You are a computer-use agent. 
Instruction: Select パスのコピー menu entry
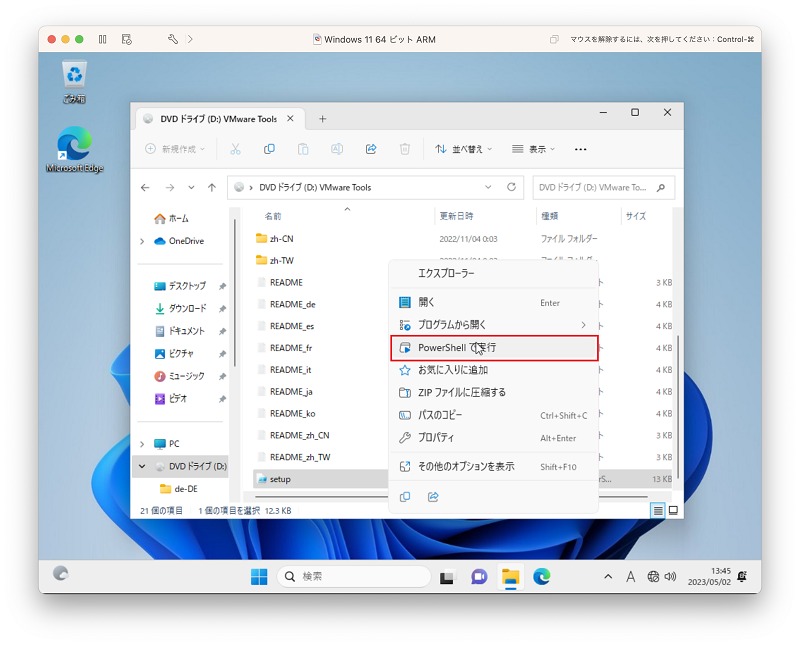[493, 415]
